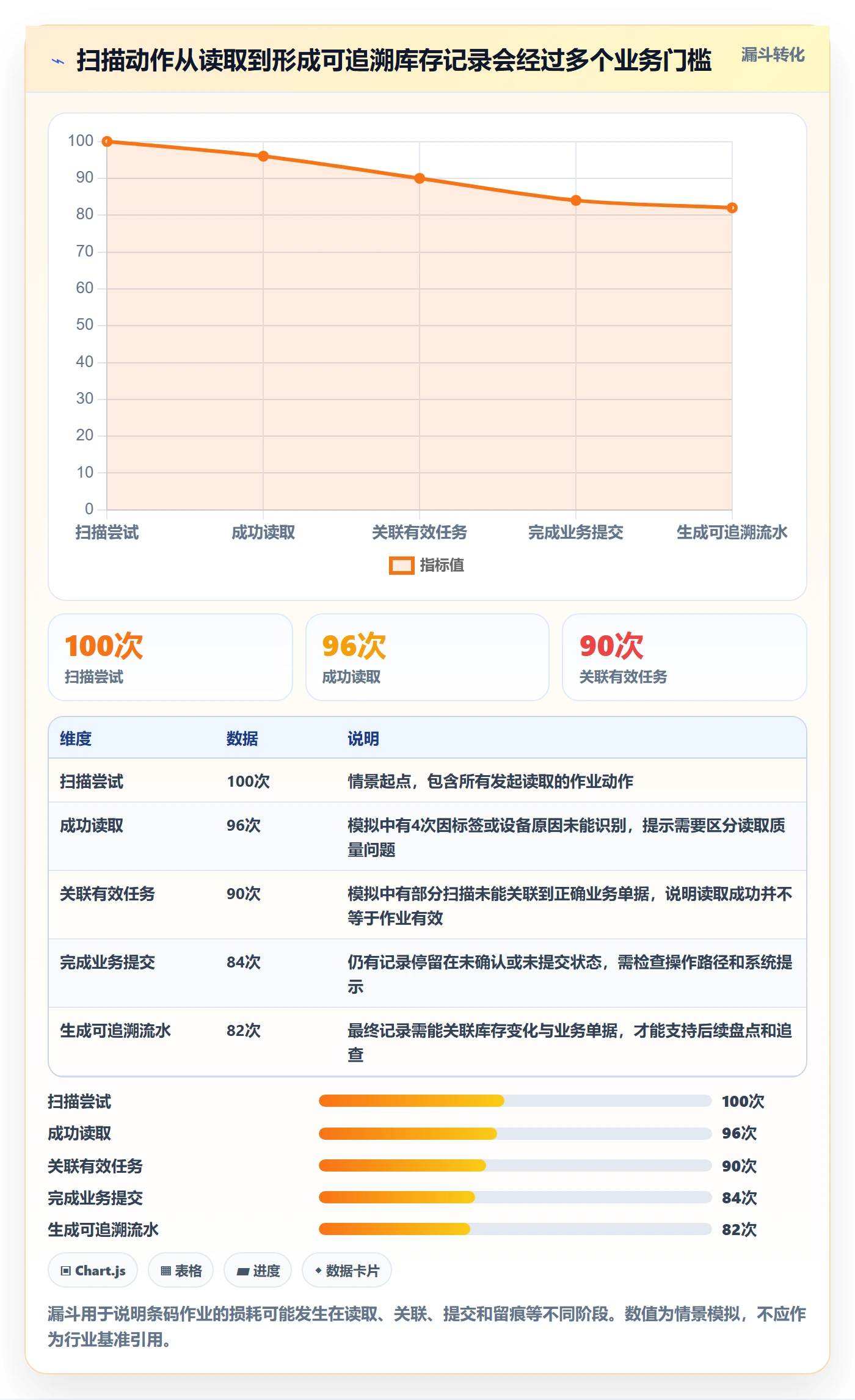This screenshot has height=1400, width=855.
Task: Click the chart point for 生成可追溯流水
Action: pyautogui.click(x=732, y=208)
